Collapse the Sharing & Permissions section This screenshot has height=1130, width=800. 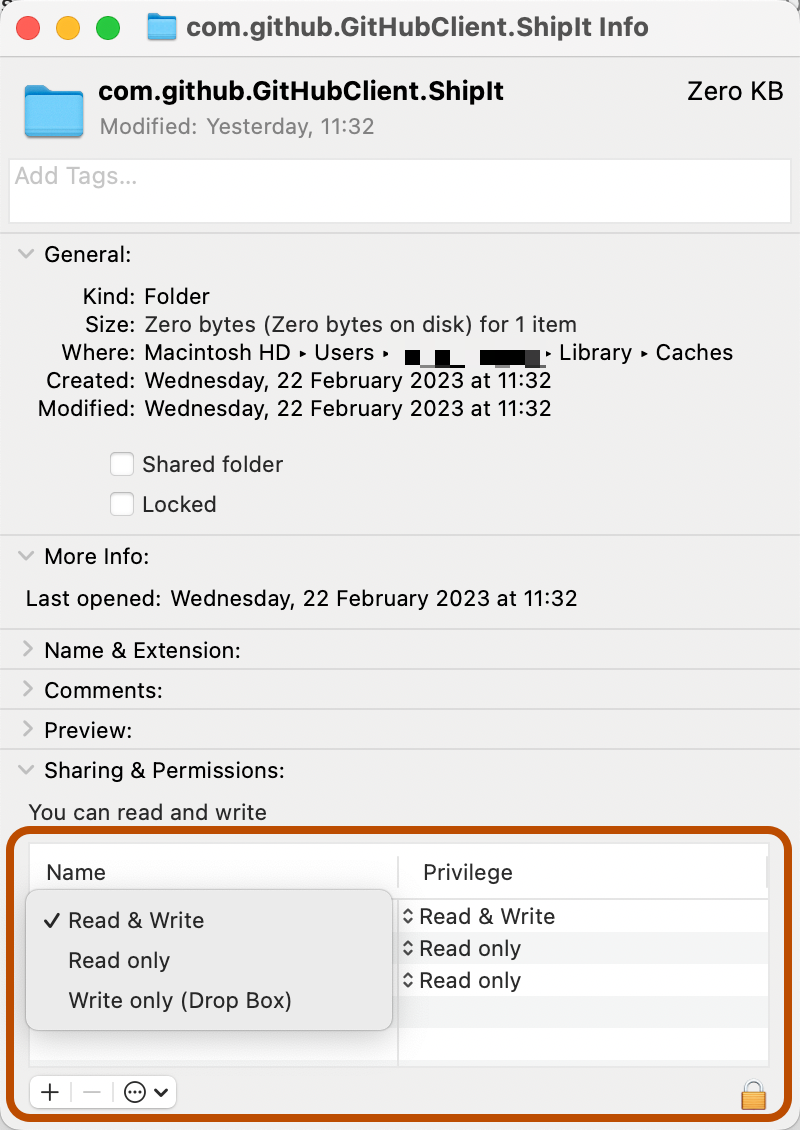pyautogui.click(x=25, y=770)
